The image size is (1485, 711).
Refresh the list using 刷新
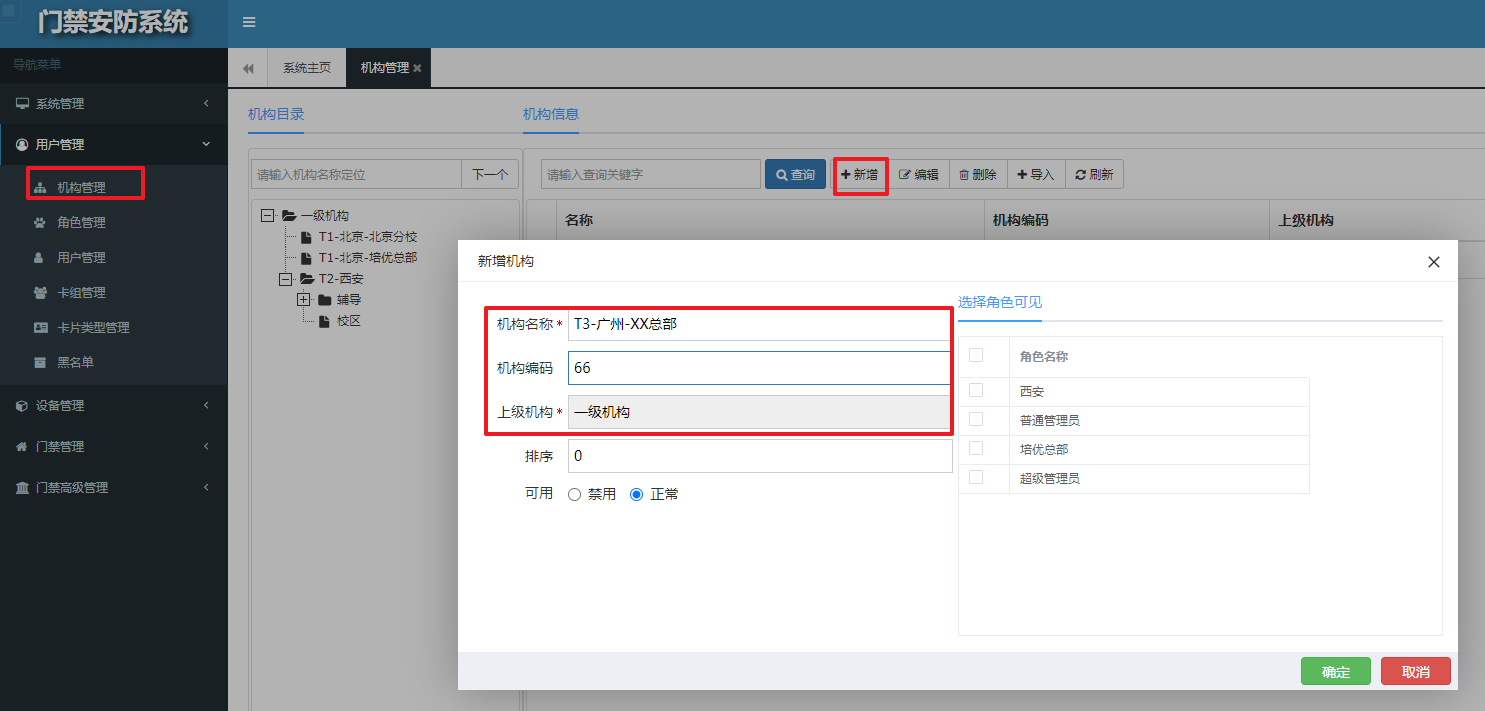click(1094, 173)
